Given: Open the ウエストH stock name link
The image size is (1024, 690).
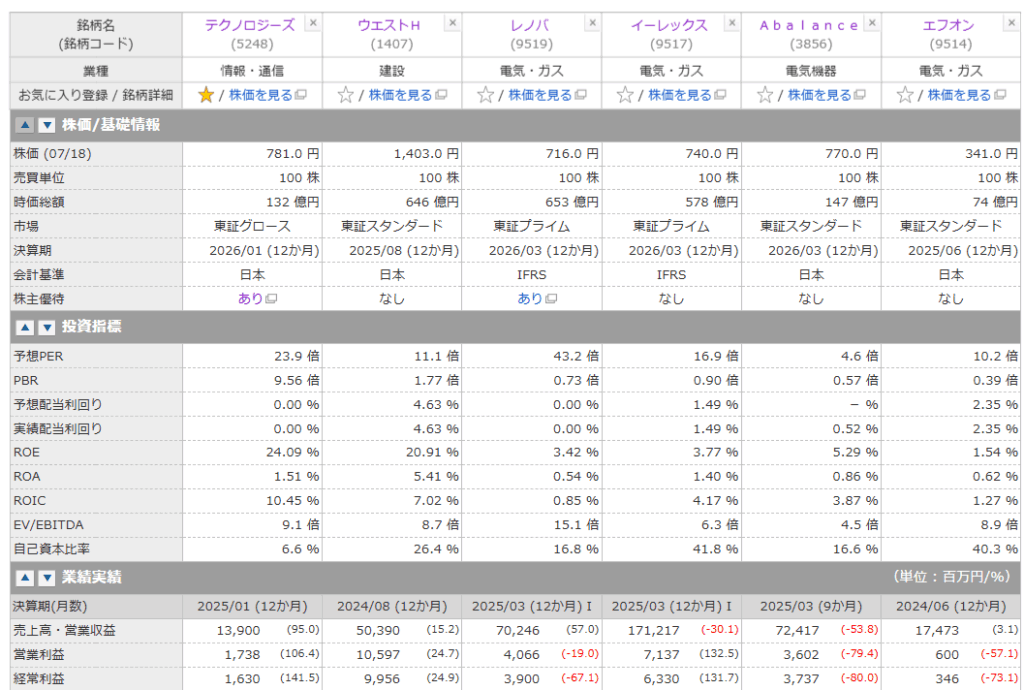Looking at the screenshot, I should pyautogui.click(x=389, y=25).
